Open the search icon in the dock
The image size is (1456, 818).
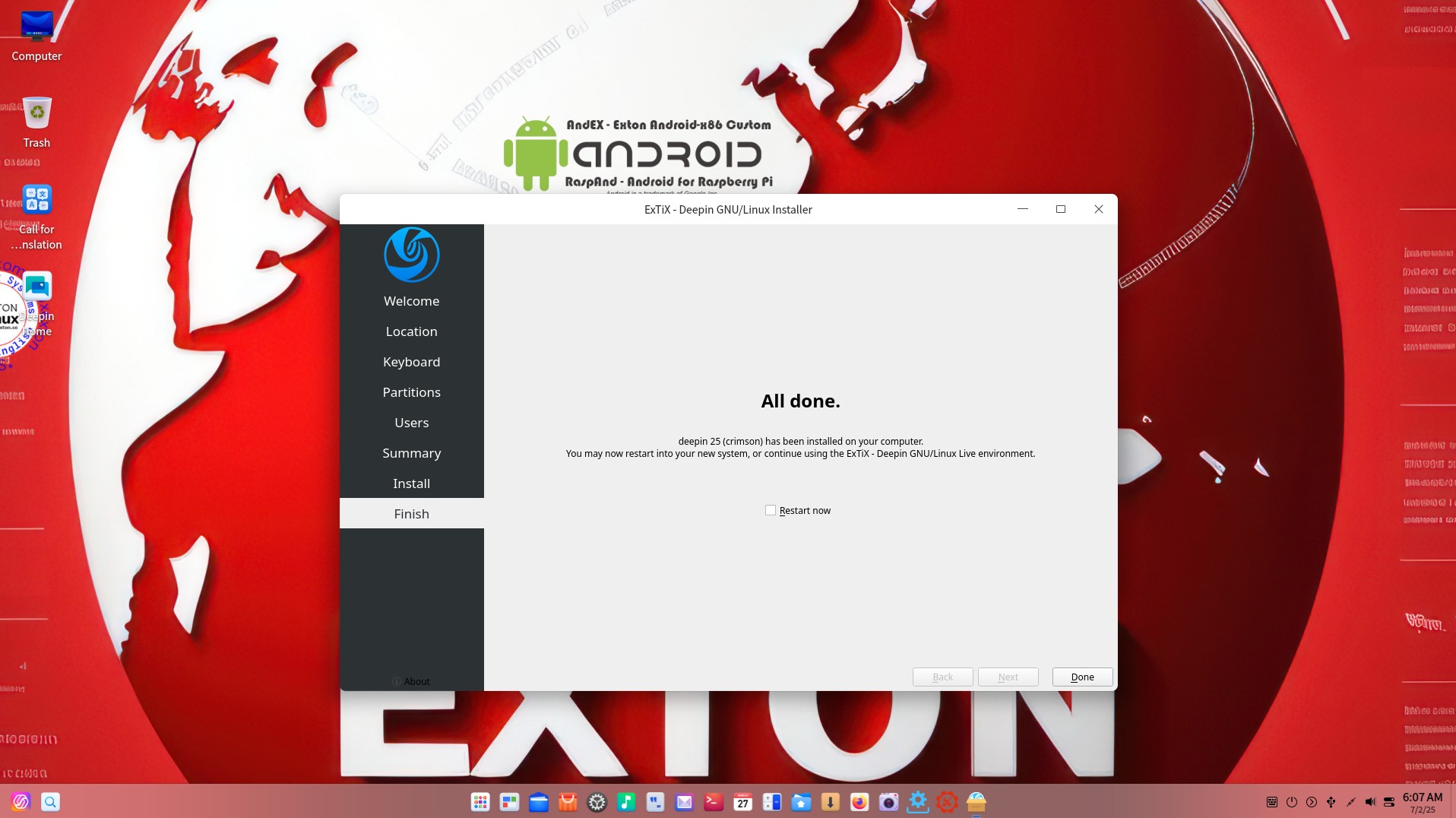pos(50,801)
